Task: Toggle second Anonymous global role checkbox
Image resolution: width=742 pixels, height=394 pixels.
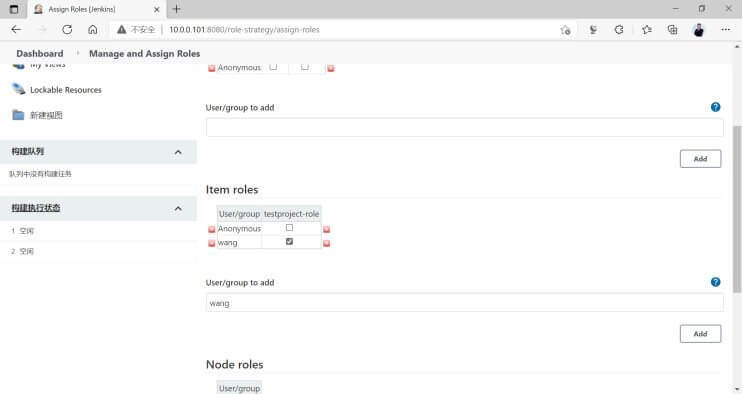Action: [x=305, y=67]
